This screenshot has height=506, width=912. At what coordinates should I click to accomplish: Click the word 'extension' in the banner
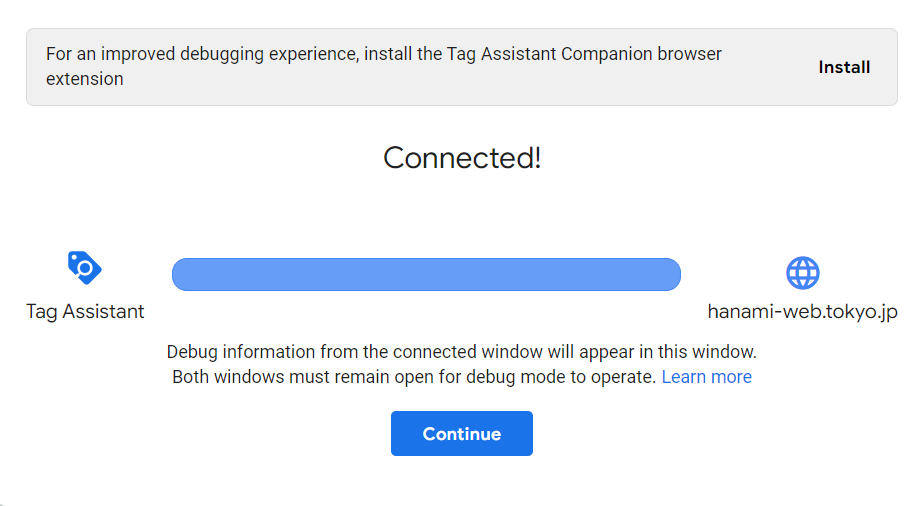[x=85, y=79]
